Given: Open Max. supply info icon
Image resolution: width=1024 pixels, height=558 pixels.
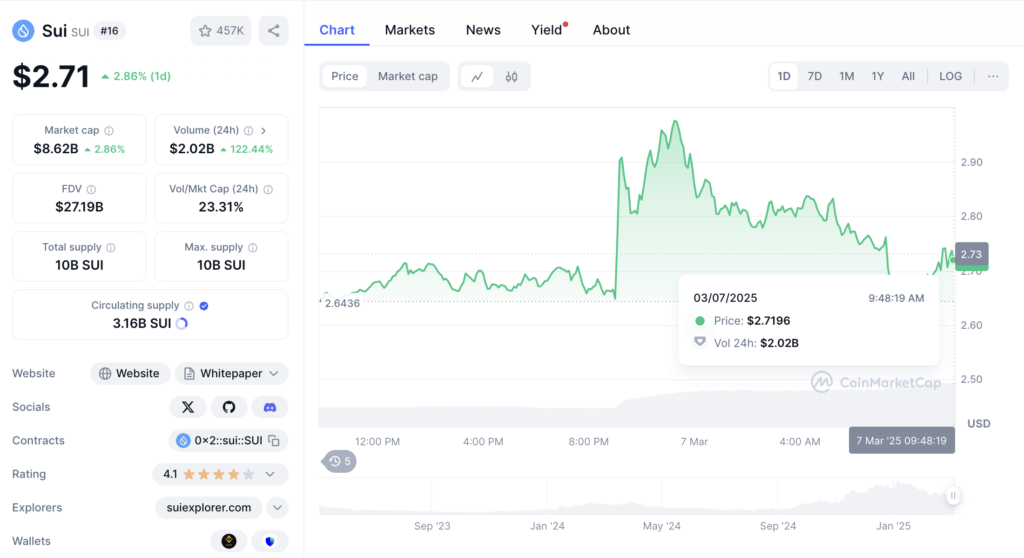Looking at the screenshot, I should [x=253, y=248].
